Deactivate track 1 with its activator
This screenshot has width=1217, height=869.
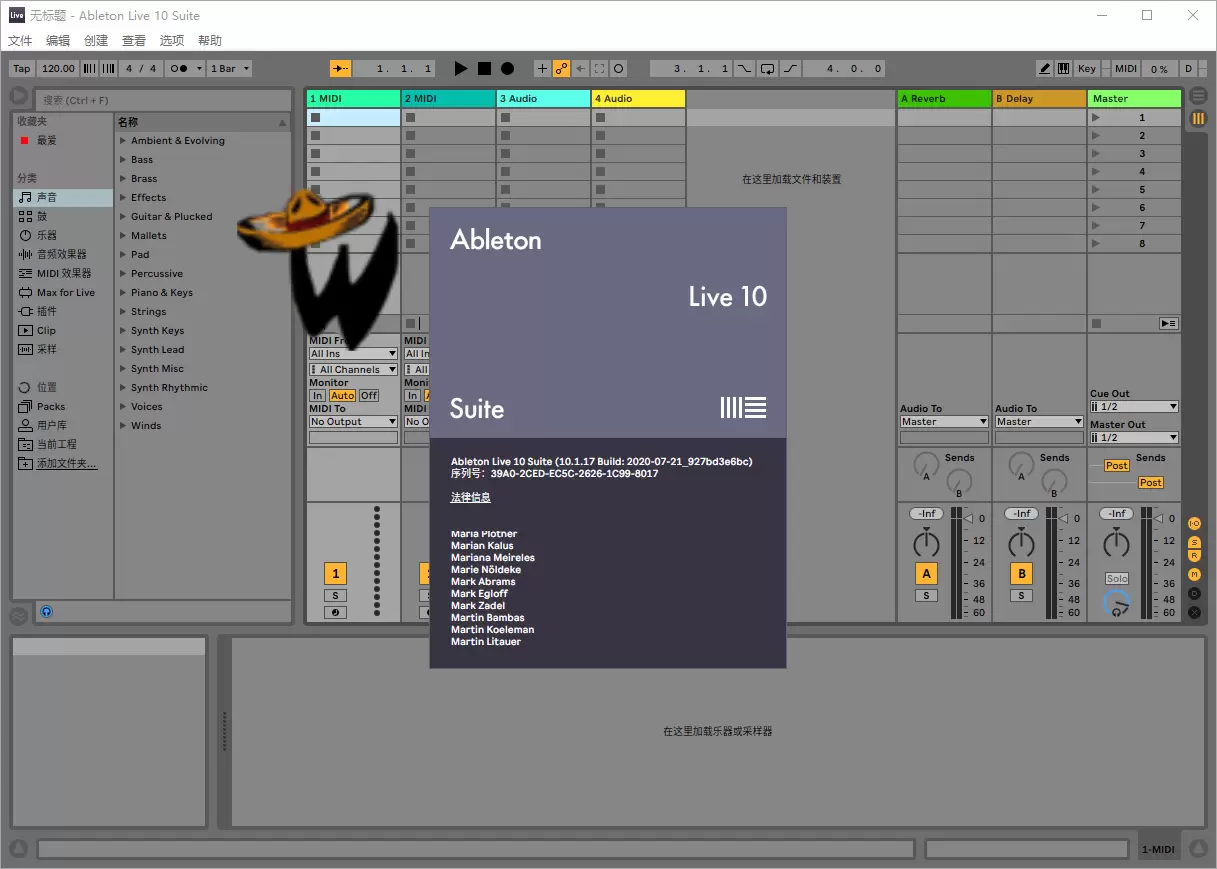tap(335, 574)
